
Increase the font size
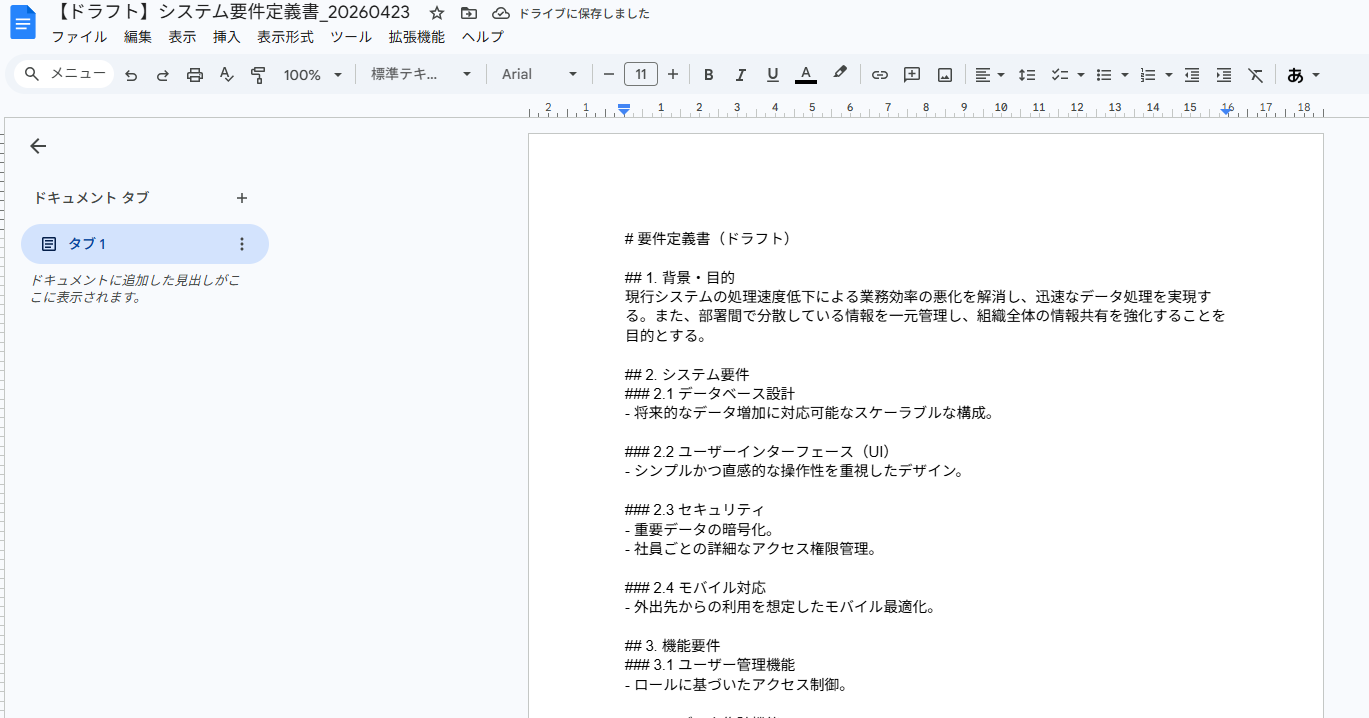[x=673, y=74]
